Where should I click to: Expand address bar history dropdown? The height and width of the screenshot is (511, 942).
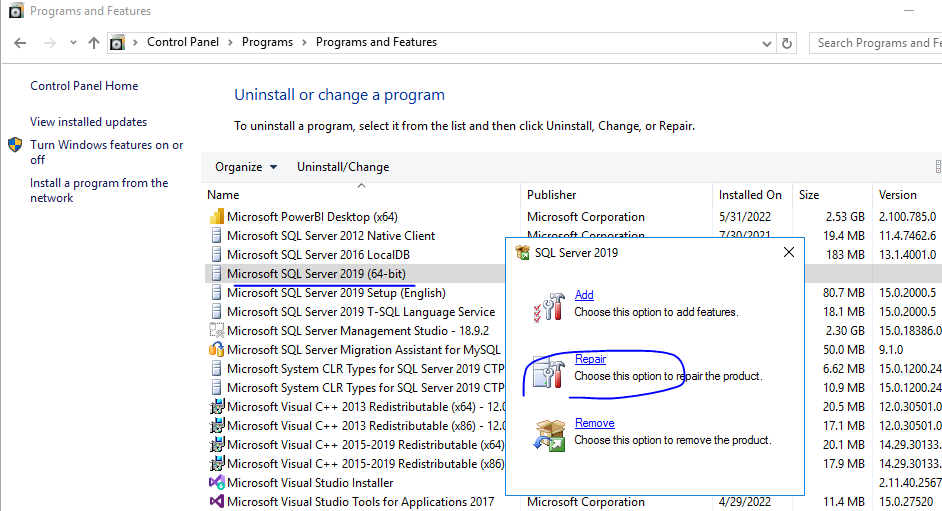click(767, 43)
